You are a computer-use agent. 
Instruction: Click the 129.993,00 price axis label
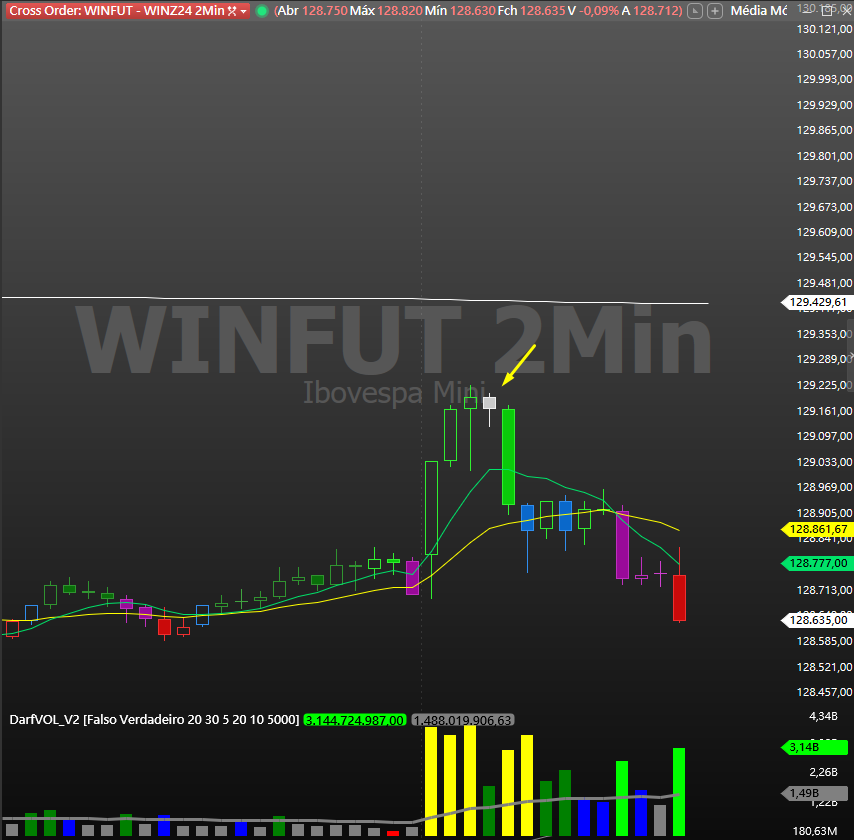coord(824,80)
